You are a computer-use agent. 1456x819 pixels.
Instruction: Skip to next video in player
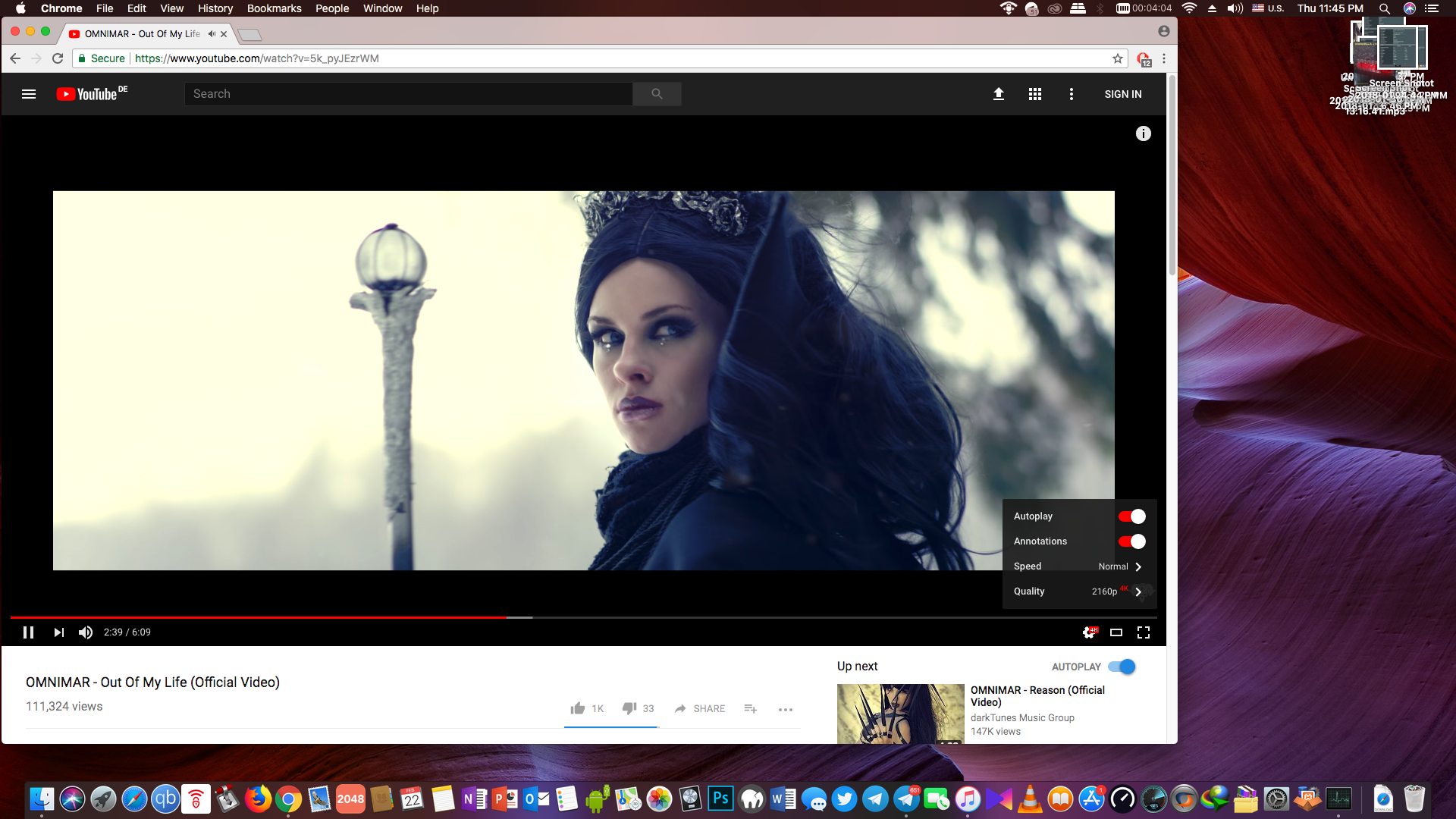point(58,632)
